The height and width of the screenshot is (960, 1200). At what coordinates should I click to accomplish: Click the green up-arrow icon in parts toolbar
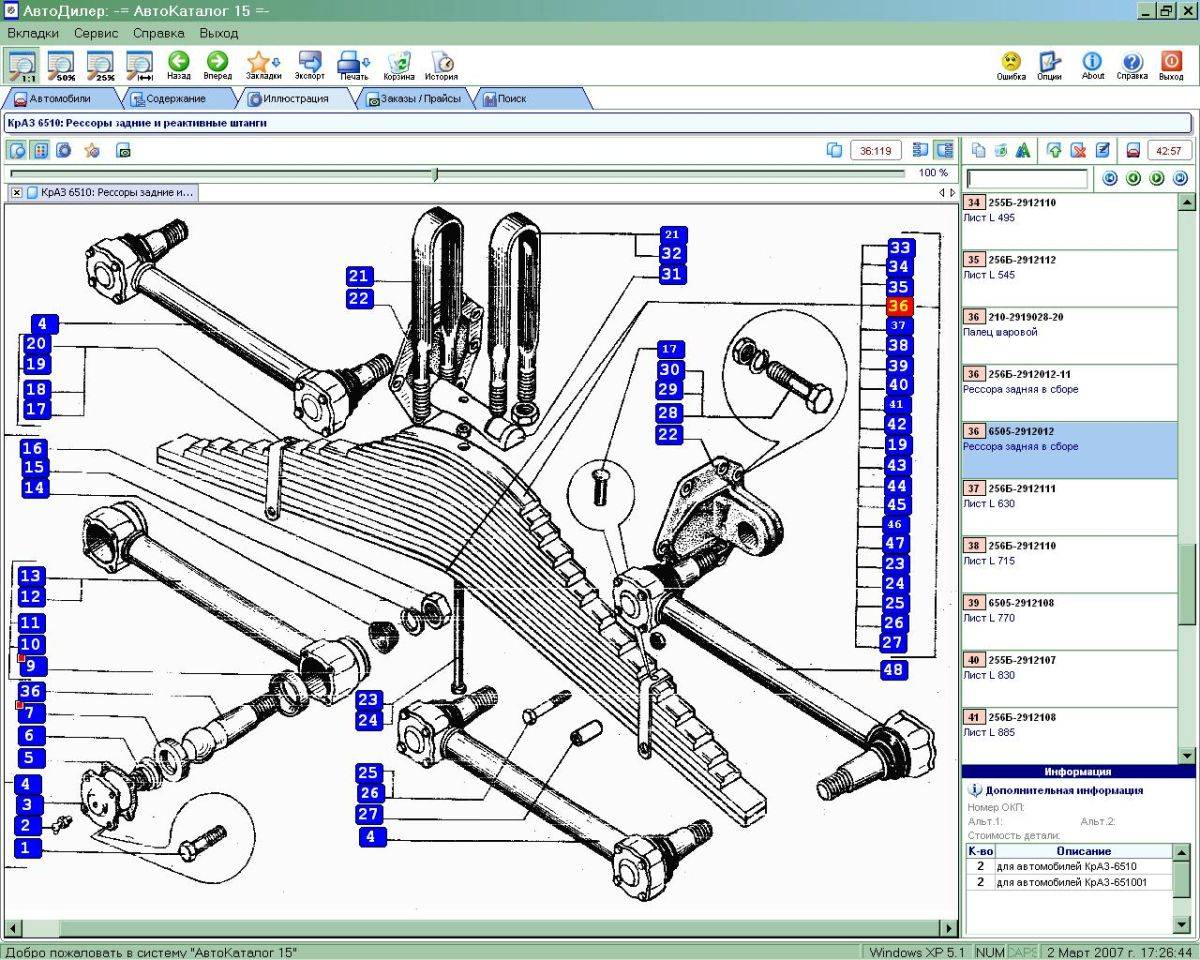coord(1054,150)
